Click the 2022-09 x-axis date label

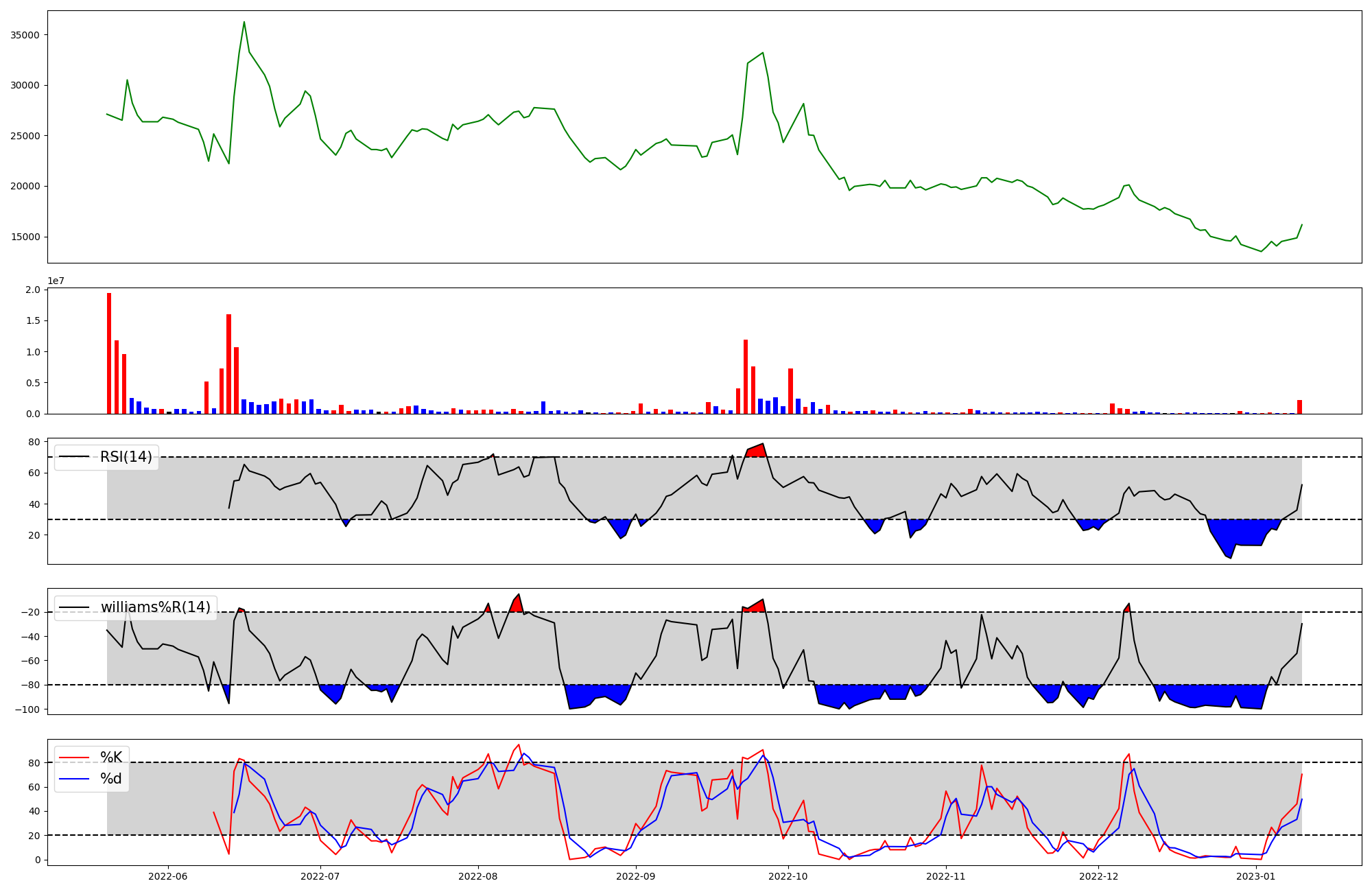tap(636, 876)
